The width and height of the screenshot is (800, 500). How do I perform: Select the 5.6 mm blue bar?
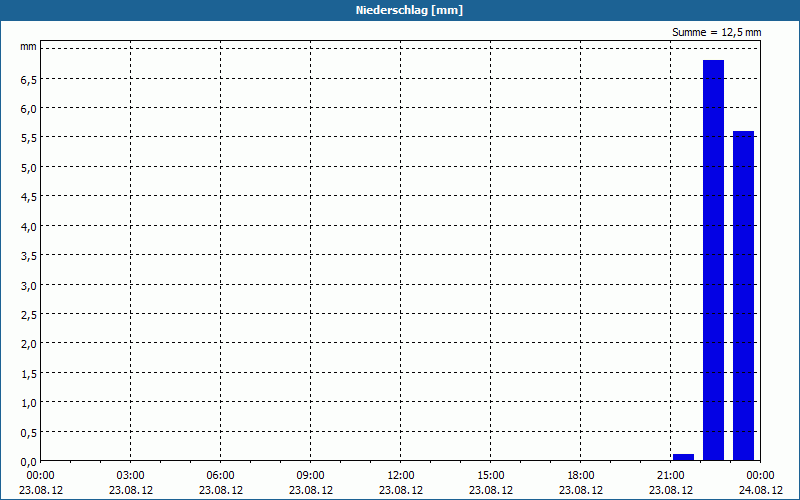tap(743, 296)
